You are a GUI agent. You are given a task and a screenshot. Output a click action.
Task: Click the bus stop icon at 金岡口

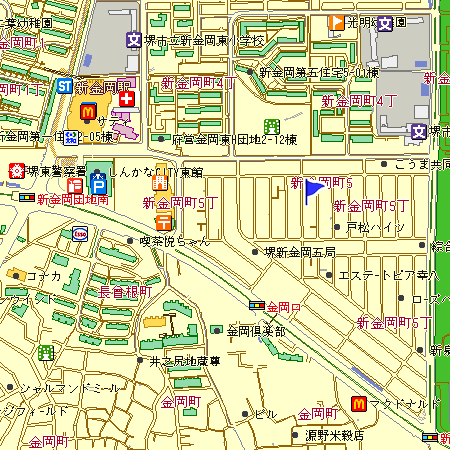pyautogui.click(x=257, y=305)
